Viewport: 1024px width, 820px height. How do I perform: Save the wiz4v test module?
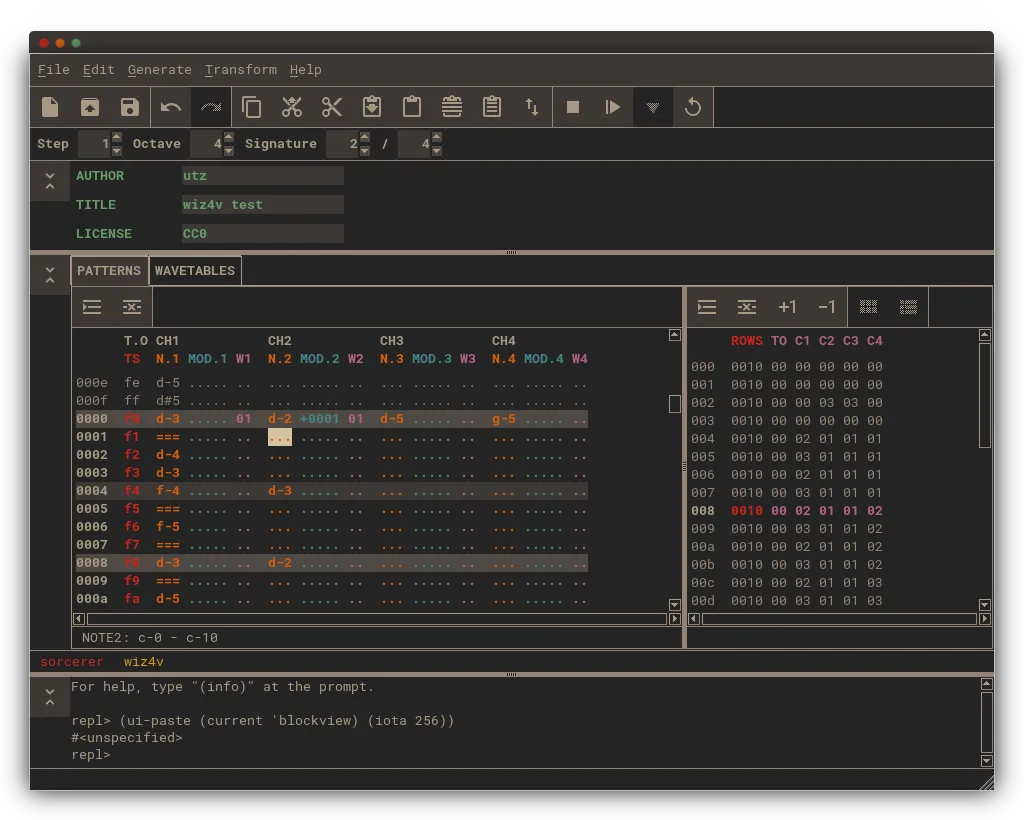coord(130,107)
